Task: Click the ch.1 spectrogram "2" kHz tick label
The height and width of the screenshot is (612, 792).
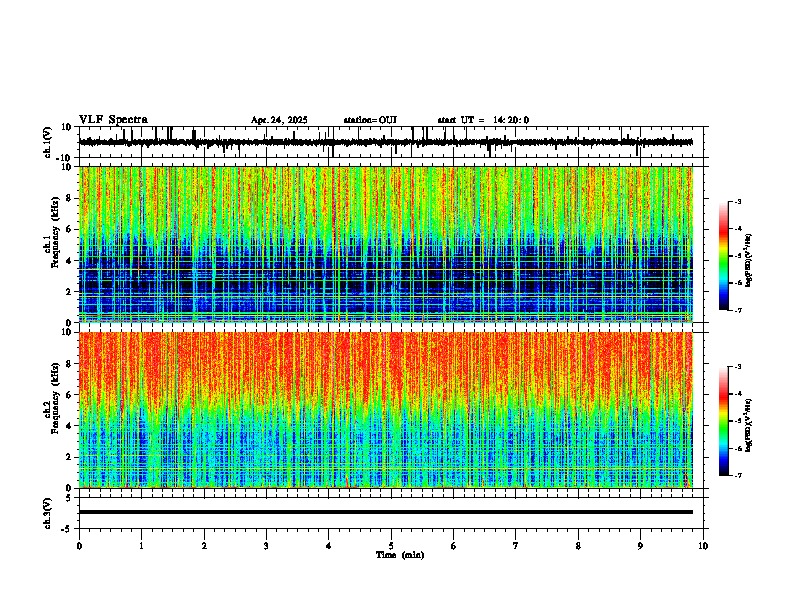Action: click(69, 292)
